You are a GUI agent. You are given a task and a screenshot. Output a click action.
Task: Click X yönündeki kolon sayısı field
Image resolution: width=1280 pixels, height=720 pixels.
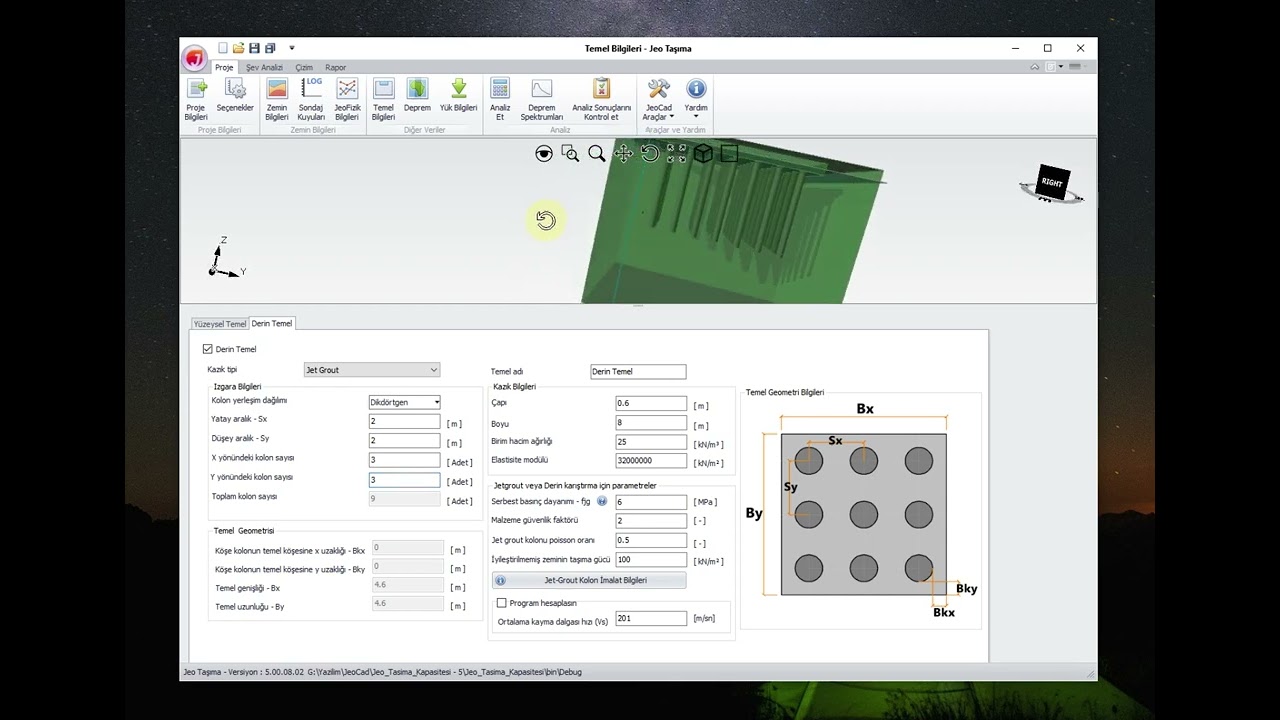tap(405, 461)
